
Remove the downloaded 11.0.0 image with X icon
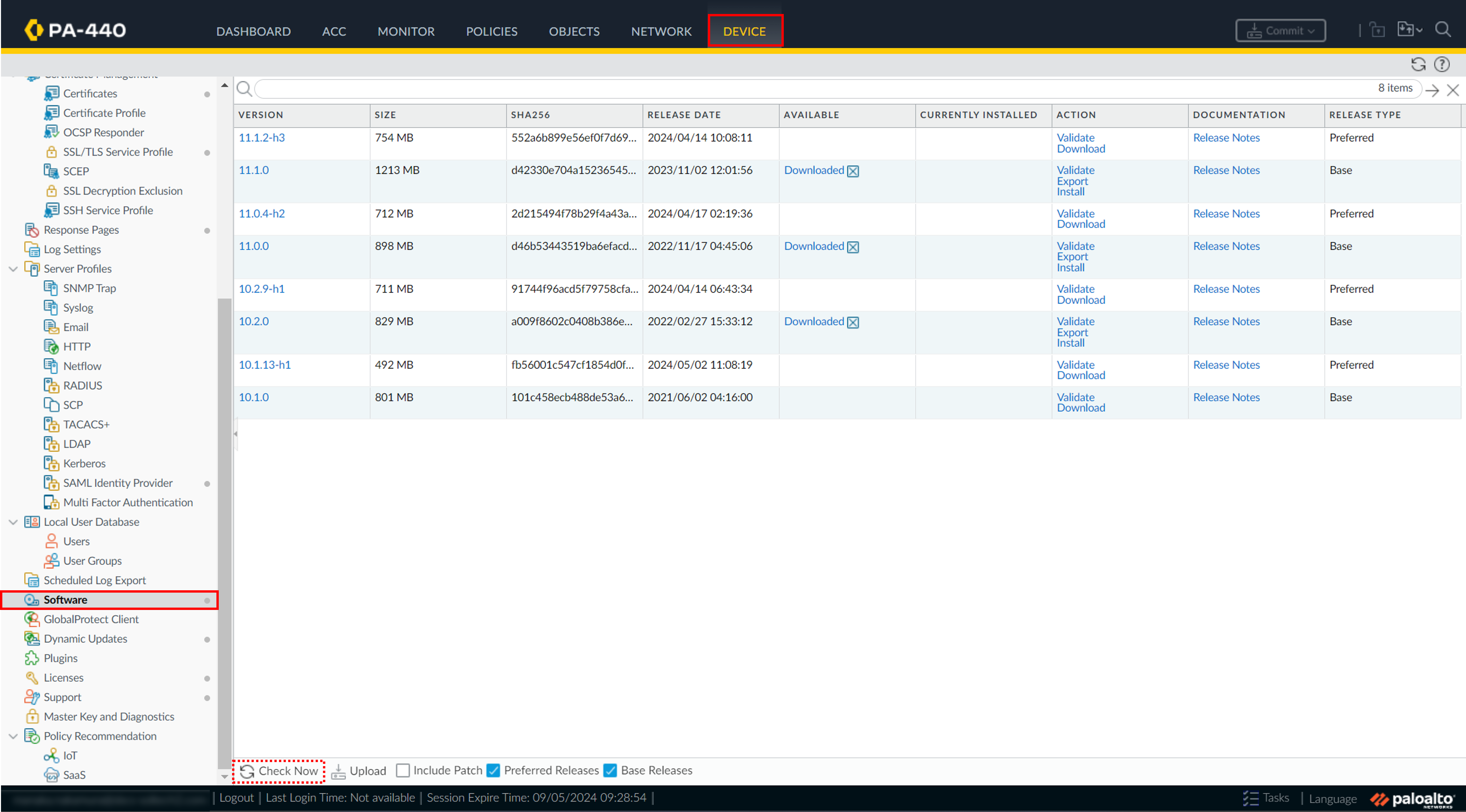click(853, 247)
